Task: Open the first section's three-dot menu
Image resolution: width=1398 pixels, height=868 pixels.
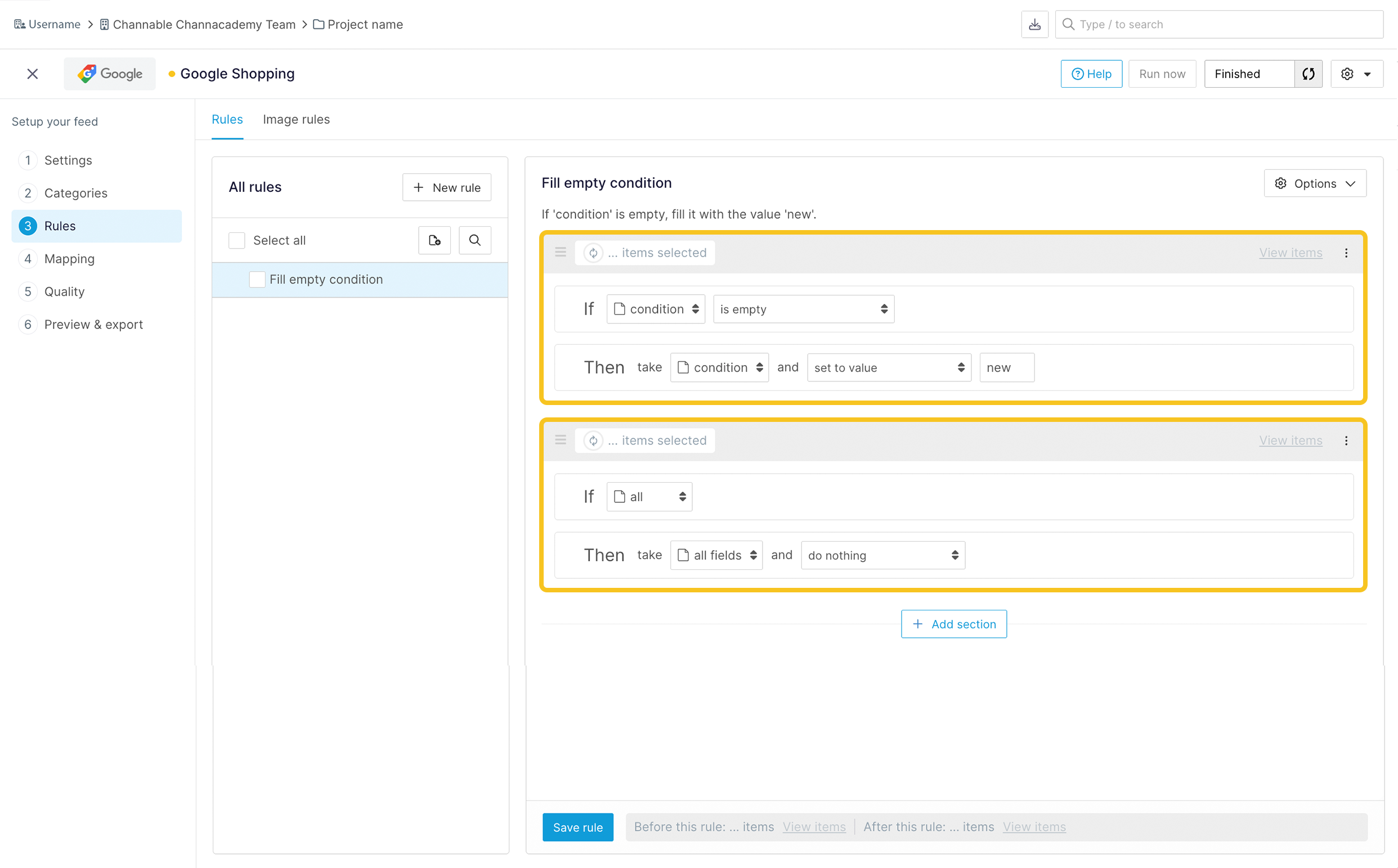Action: [1346, 253]
